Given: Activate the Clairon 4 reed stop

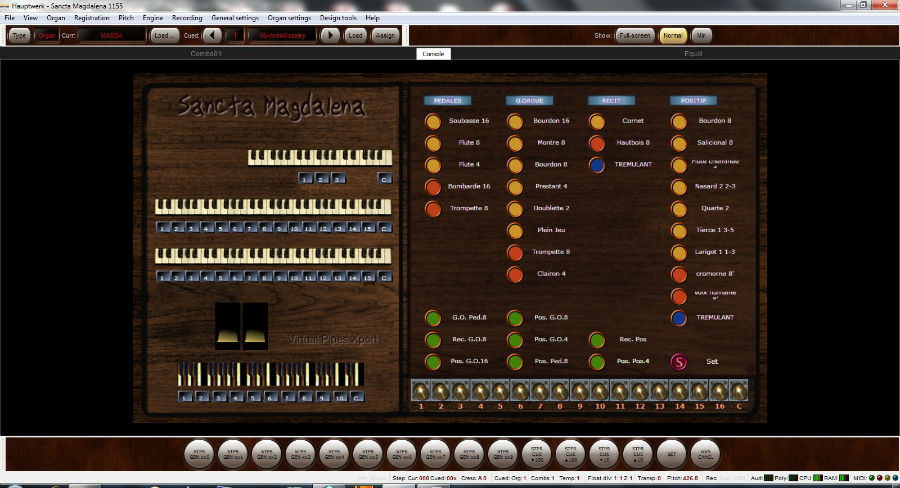Looking at the screenshot, I should click(515, 274).
